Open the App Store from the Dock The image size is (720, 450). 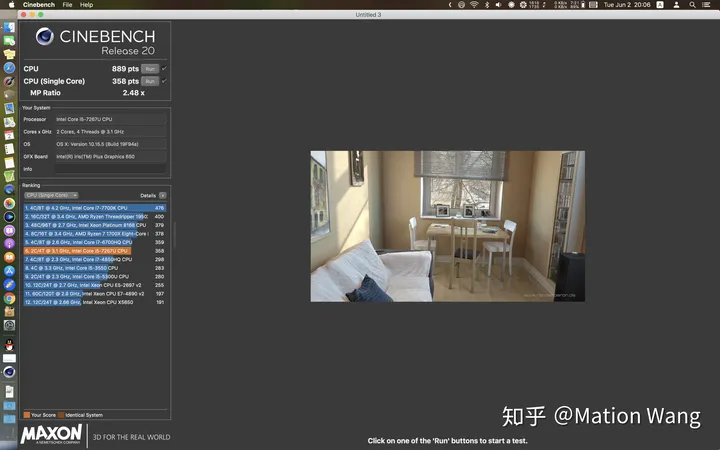point(9,271)
